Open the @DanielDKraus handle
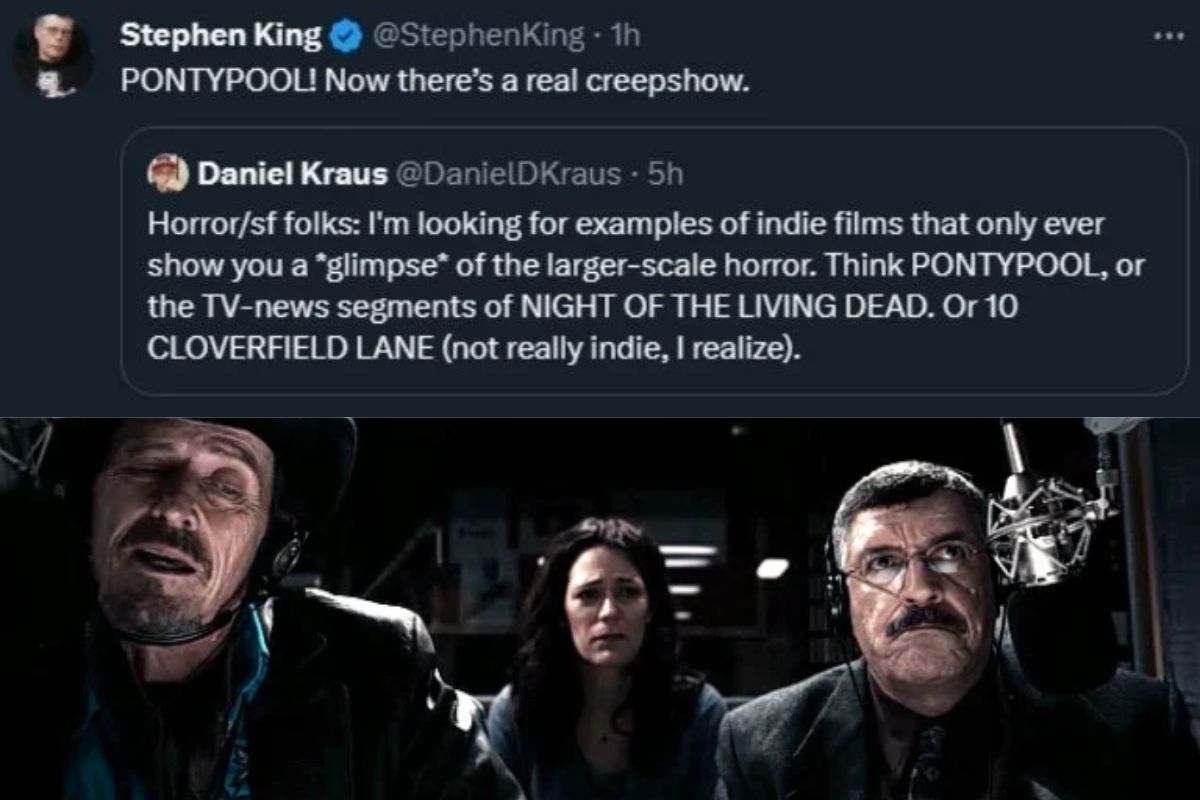This screenshot has height=800, width=1200. [511, 175]
